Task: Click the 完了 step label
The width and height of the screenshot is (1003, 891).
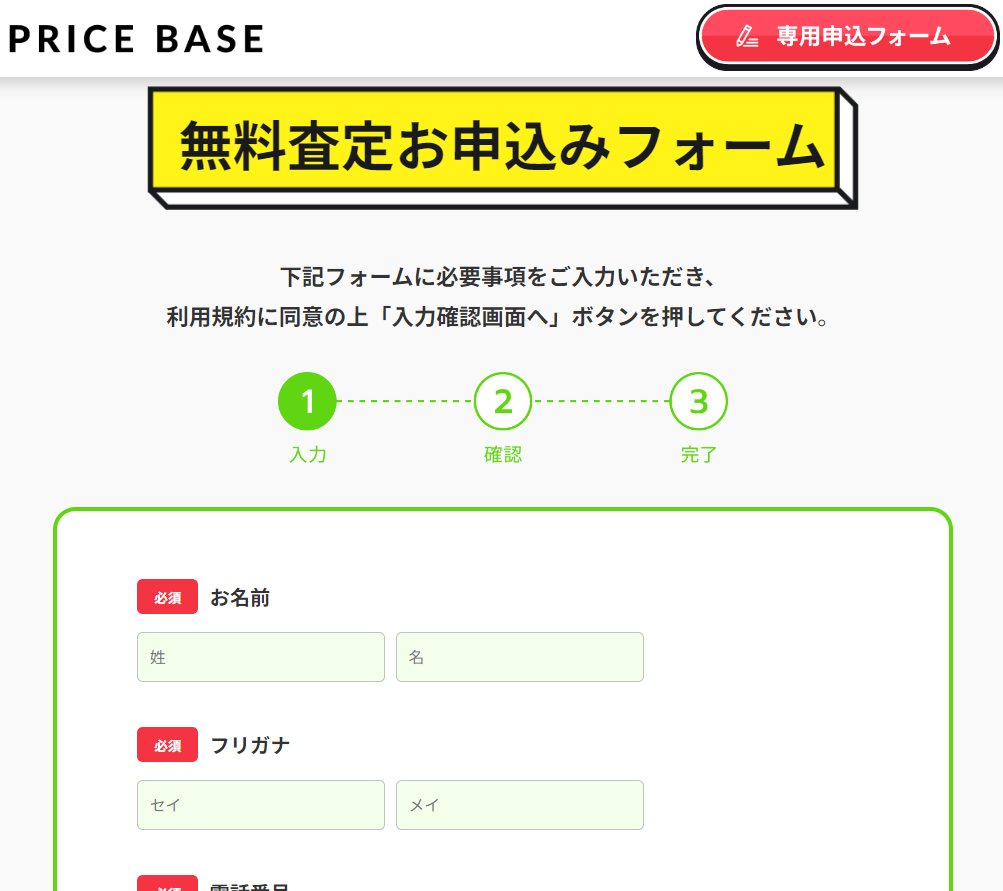Action: coord(699,455)
